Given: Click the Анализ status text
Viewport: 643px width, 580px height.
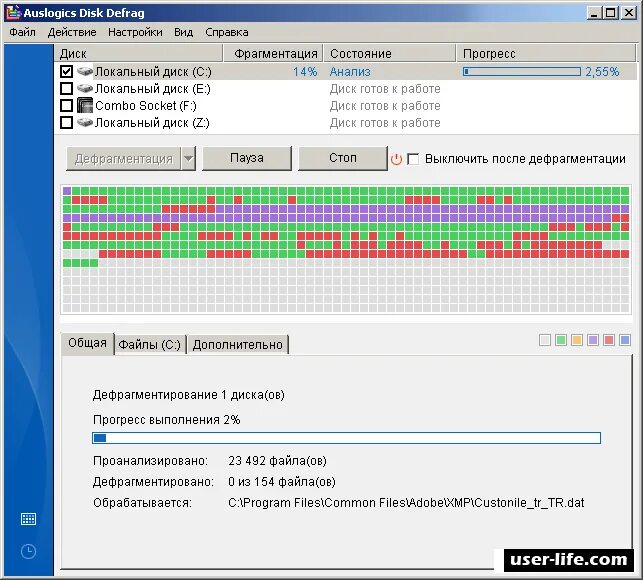Looking at the screenshot, I should [x=350, y=72].
